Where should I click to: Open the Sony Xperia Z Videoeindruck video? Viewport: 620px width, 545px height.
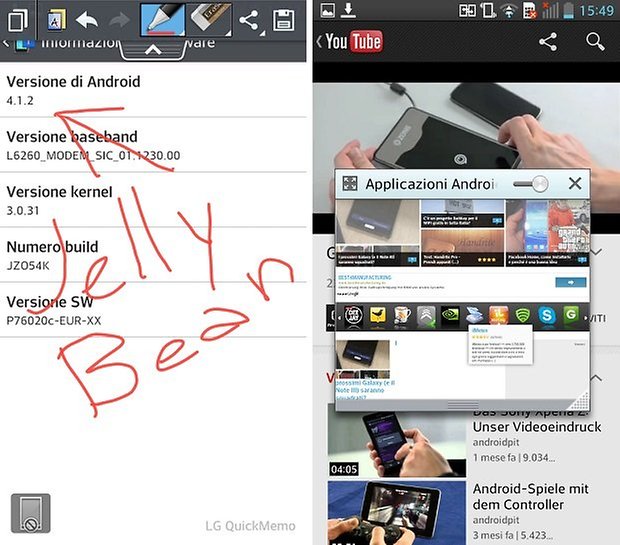point(537,426)
